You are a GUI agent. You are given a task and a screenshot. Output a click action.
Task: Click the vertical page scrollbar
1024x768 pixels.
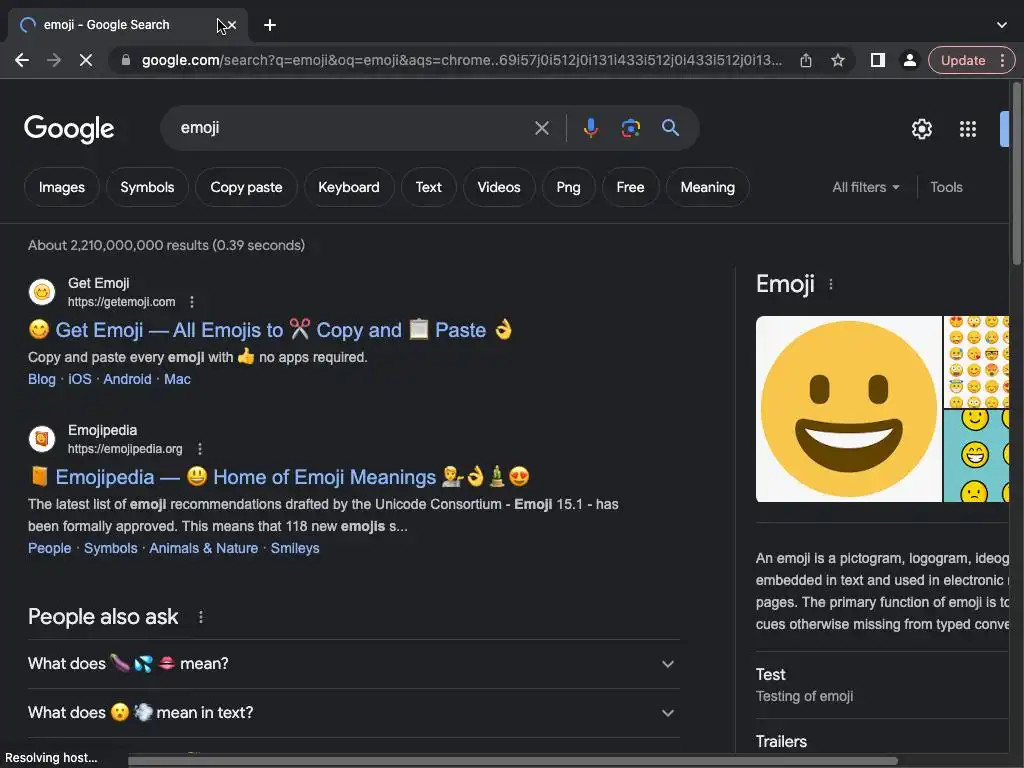tap(1016, 173)
